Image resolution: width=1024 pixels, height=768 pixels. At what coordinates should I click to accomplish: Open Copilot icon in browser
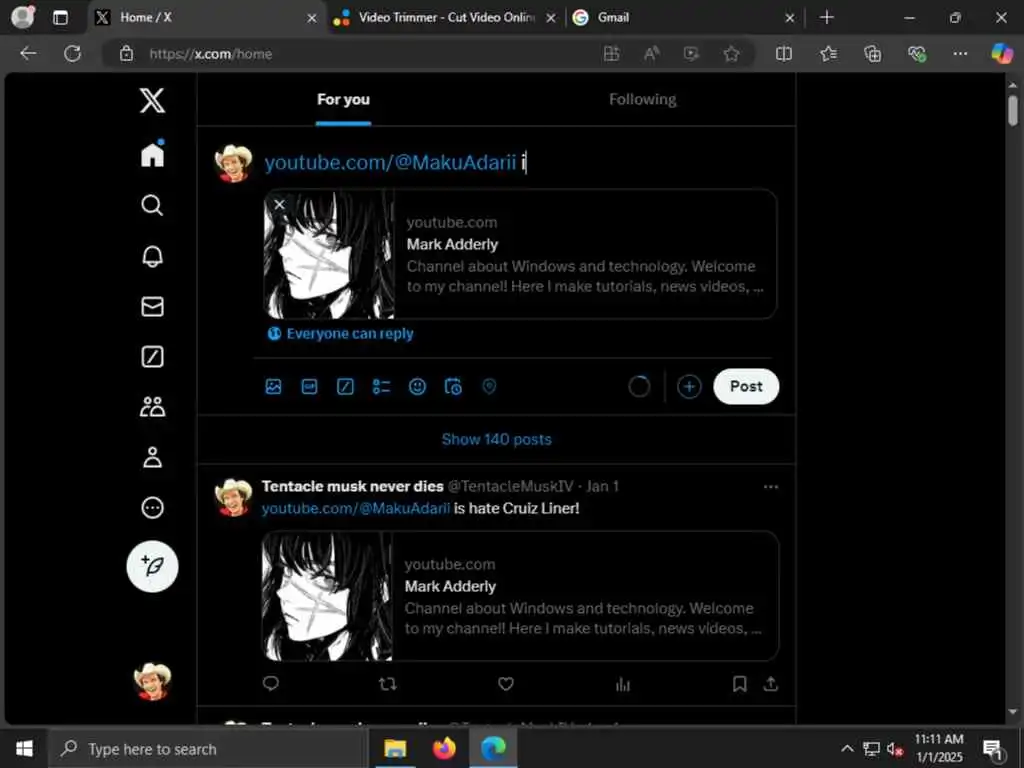click(1002, 54)
